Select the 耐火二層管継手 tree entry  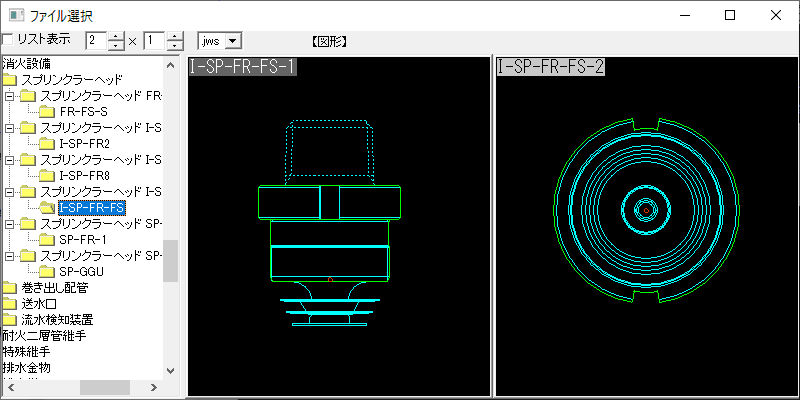click(44, 336)
